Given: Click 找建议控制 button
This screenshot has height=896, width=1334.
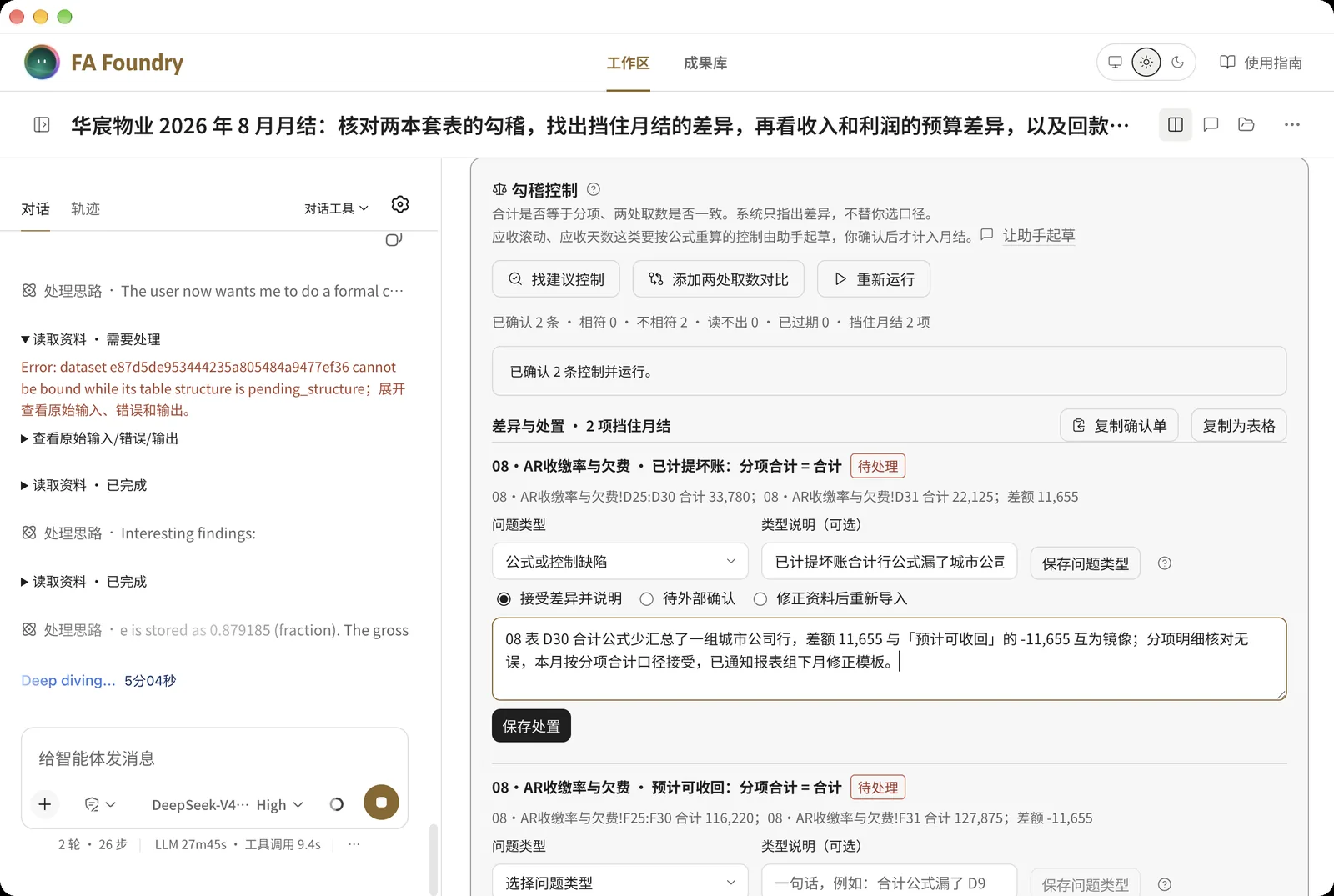Looking at the screenshot, I should [556, 279].
